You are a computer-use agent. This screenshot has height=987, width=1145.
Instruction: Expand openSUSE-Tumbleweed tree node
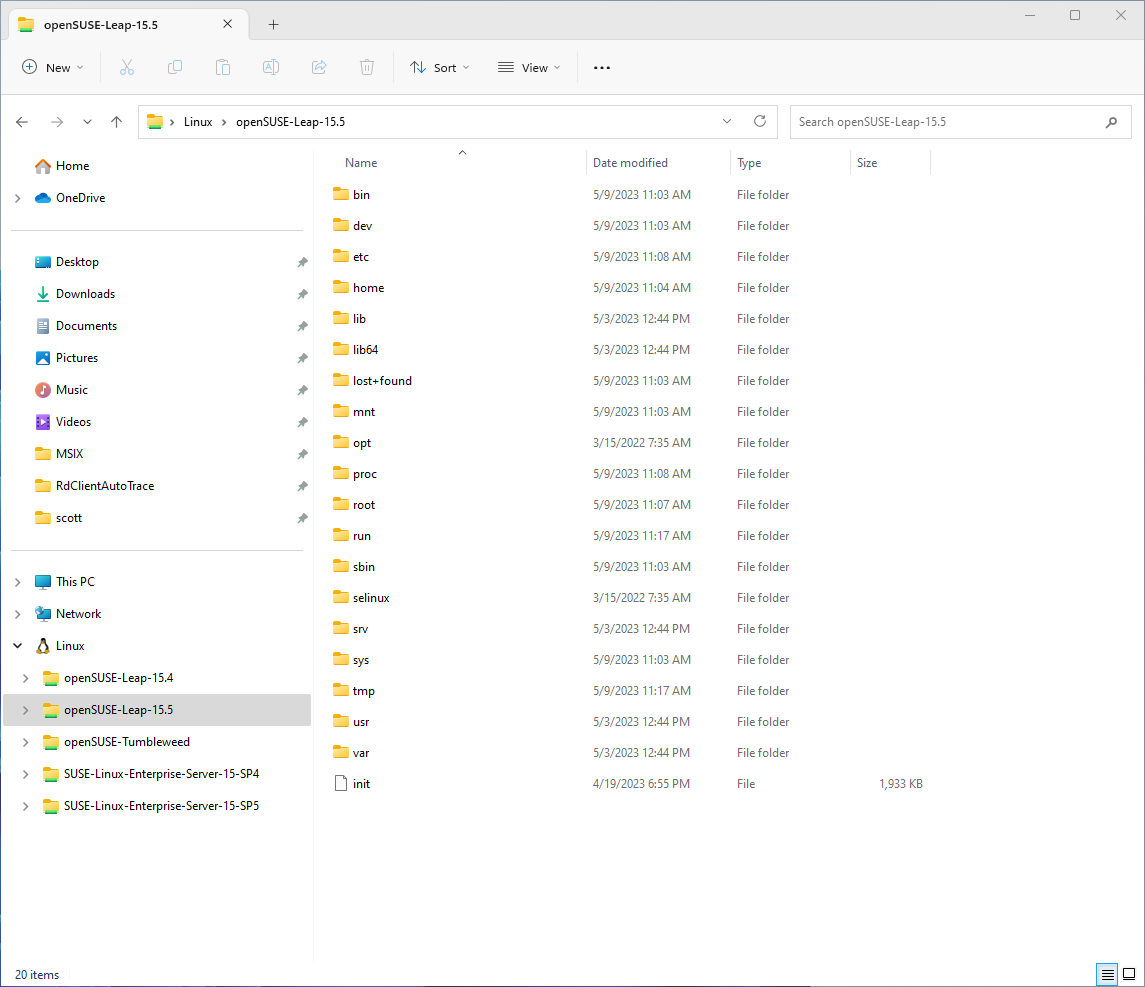pos(26,742)
